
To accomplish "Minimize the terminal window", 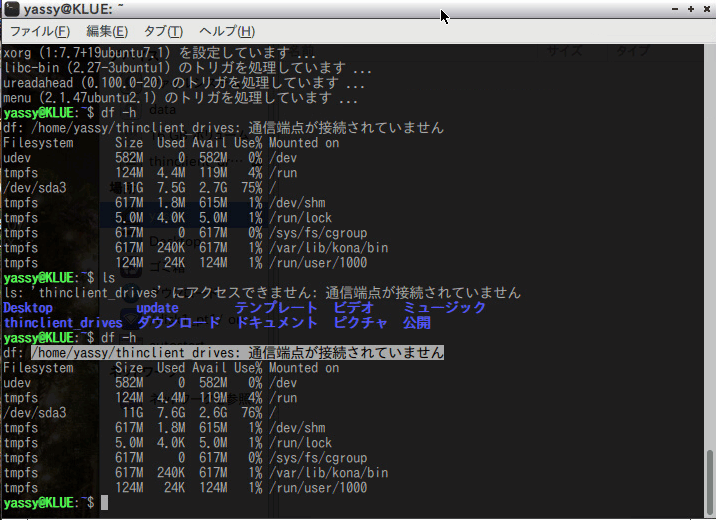I will point(675,9).
